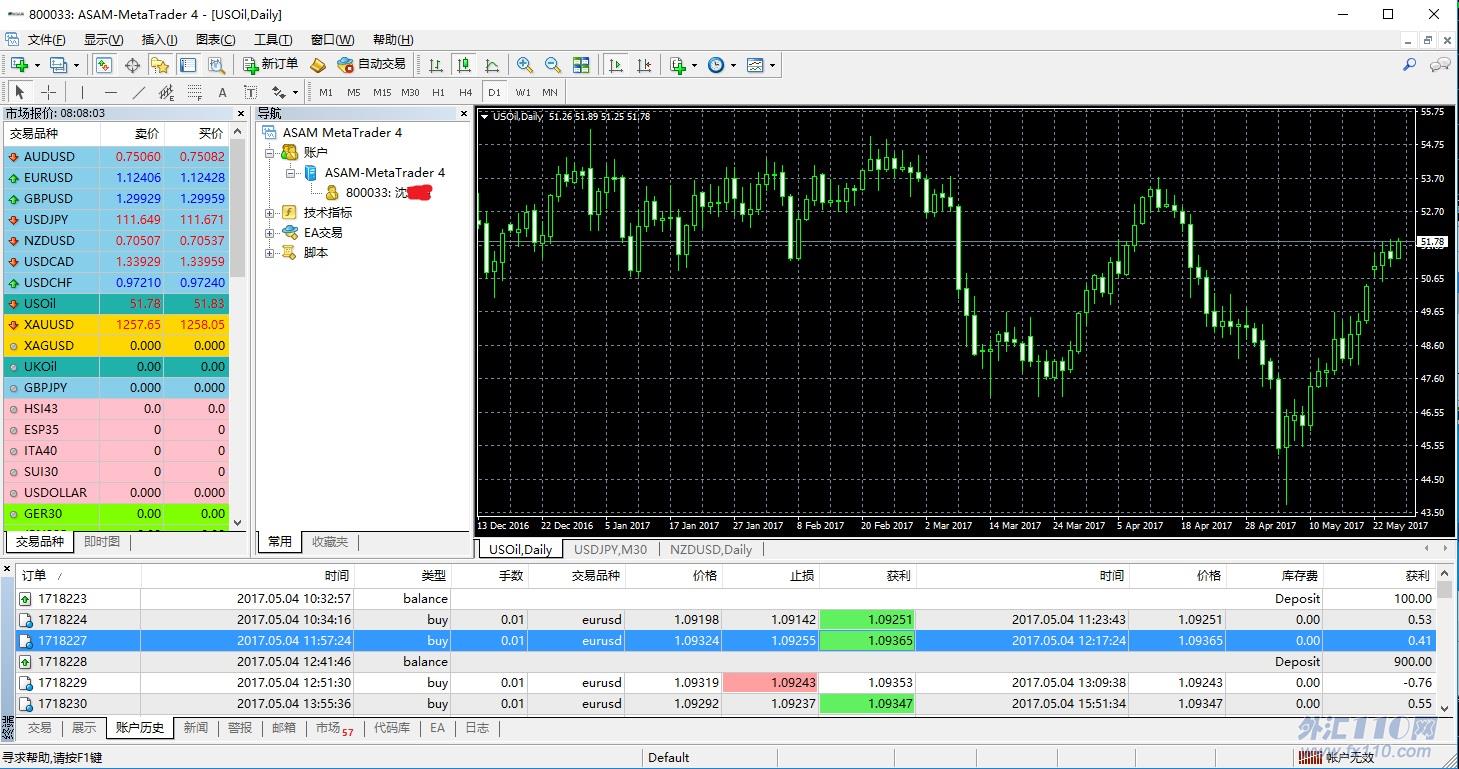
Task: Toggle the Market Watch window icon
Action: (104, 65)
